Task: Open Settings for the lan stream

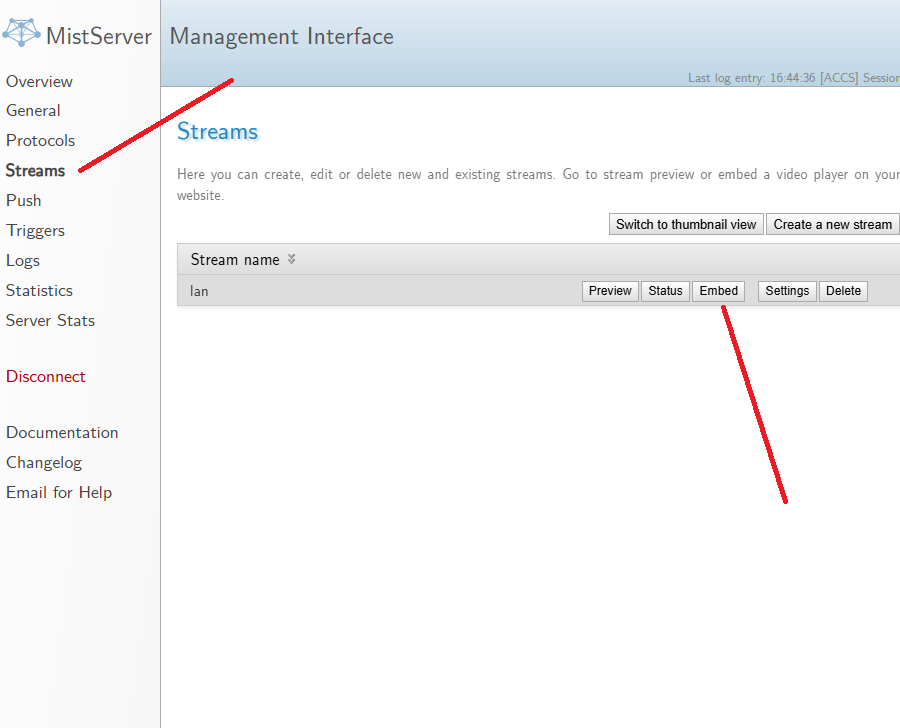Action: coord(787,291)
